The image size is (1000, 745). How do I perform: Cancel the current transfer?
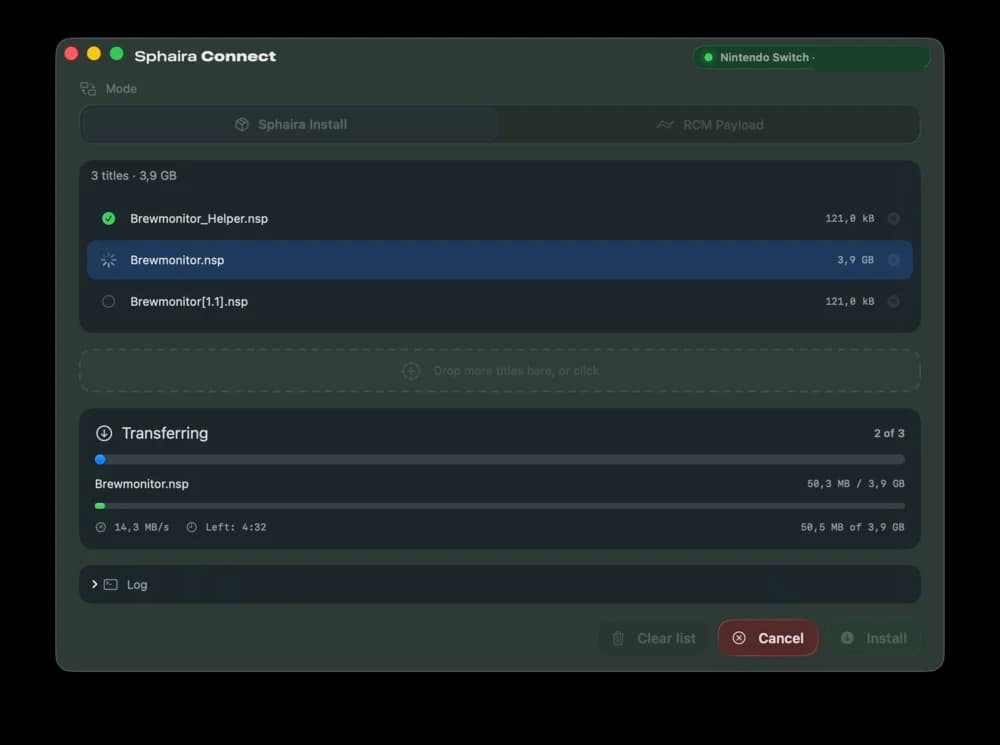pyautogui.click(x=768, y=638)
